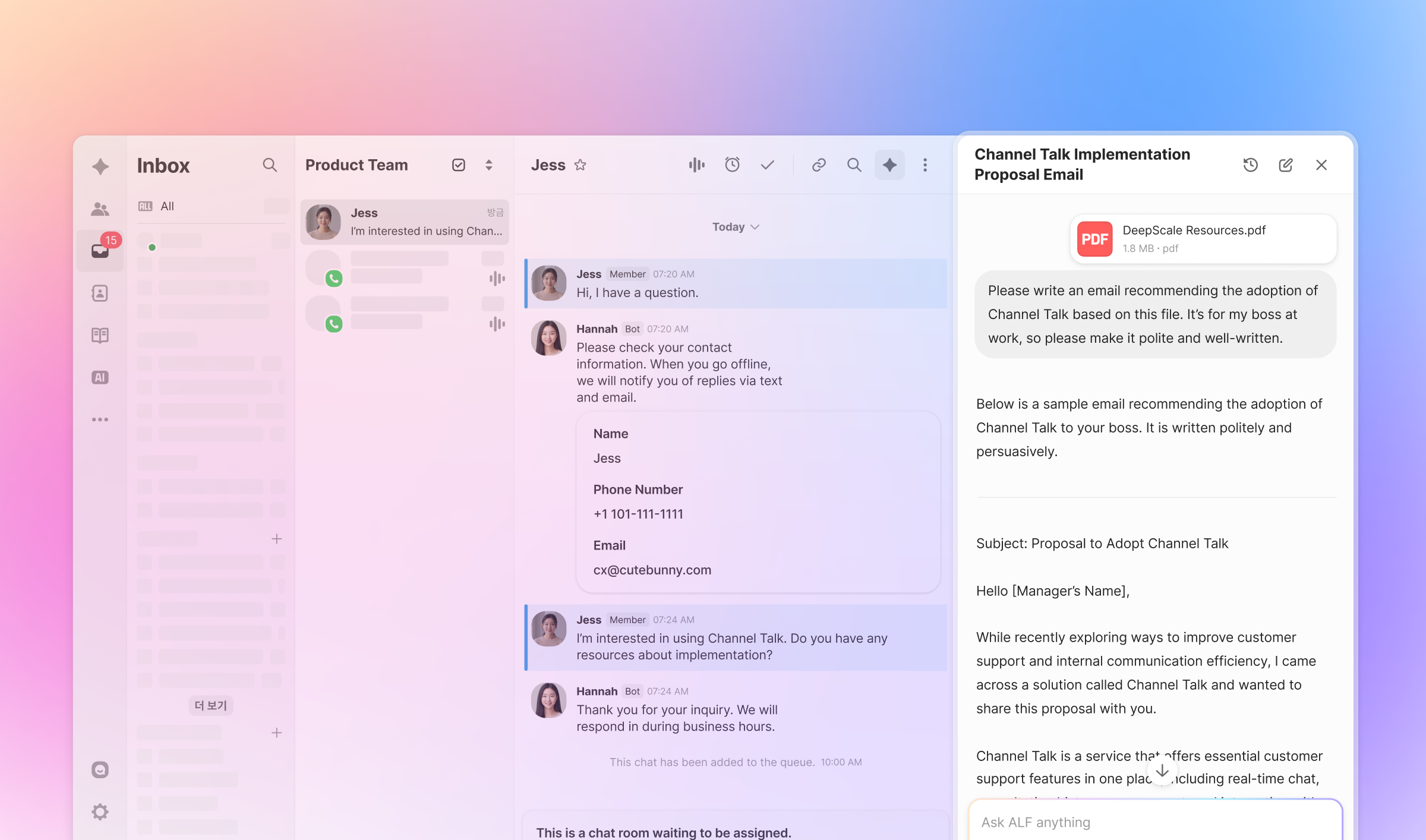Open Jess conversation in chat list
1426x840 pixels.
pyautogui.click(x=405, y=222)
